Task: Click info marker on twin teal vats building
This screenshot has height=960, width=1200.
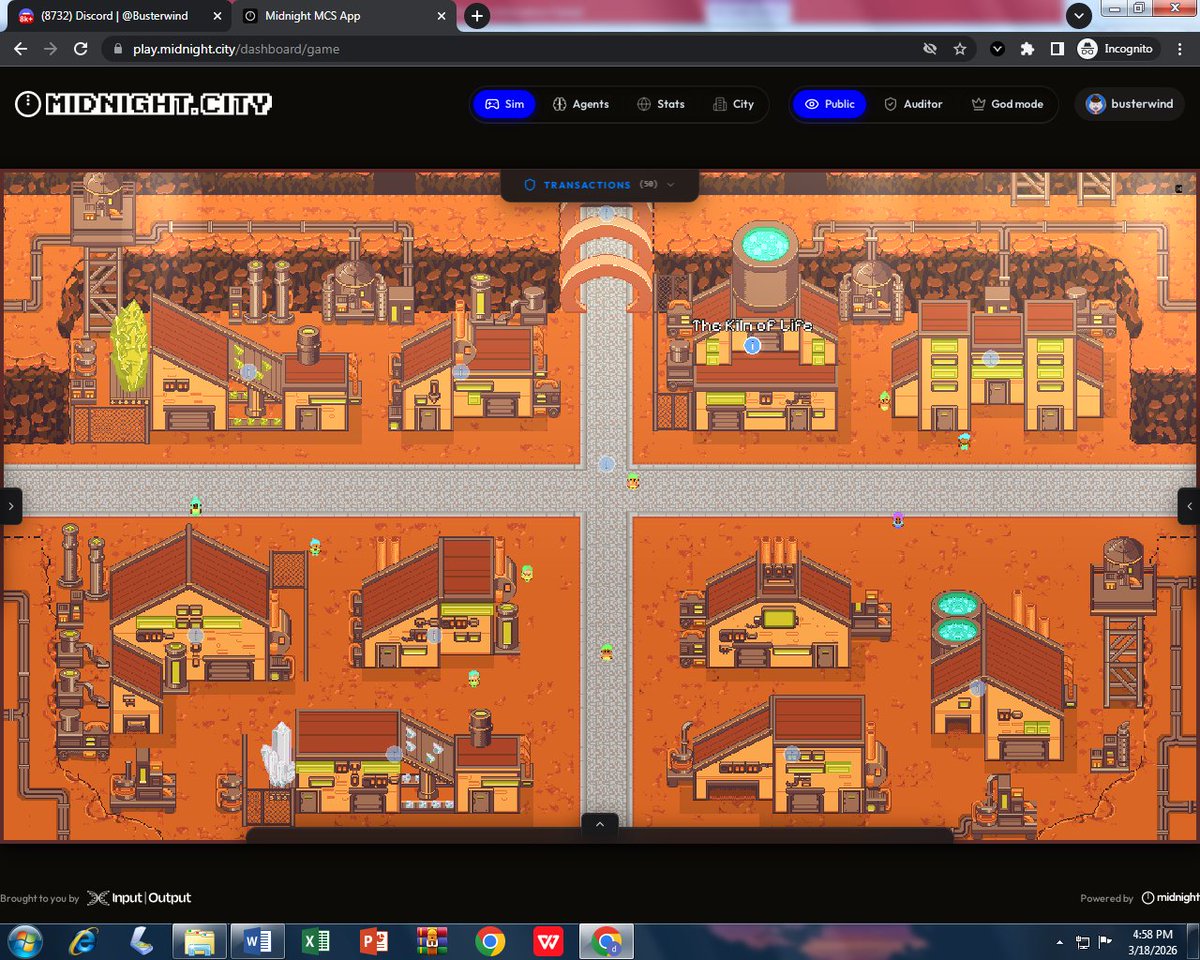Action: pyautogui.click(x=977, y=688)
